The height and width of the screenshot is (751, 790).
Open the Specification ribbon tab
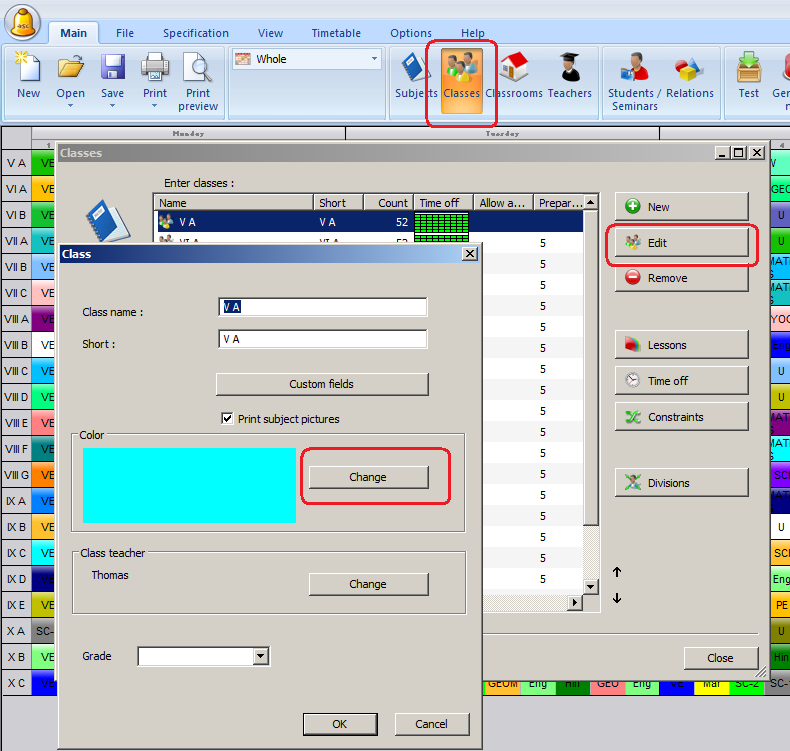195,33
